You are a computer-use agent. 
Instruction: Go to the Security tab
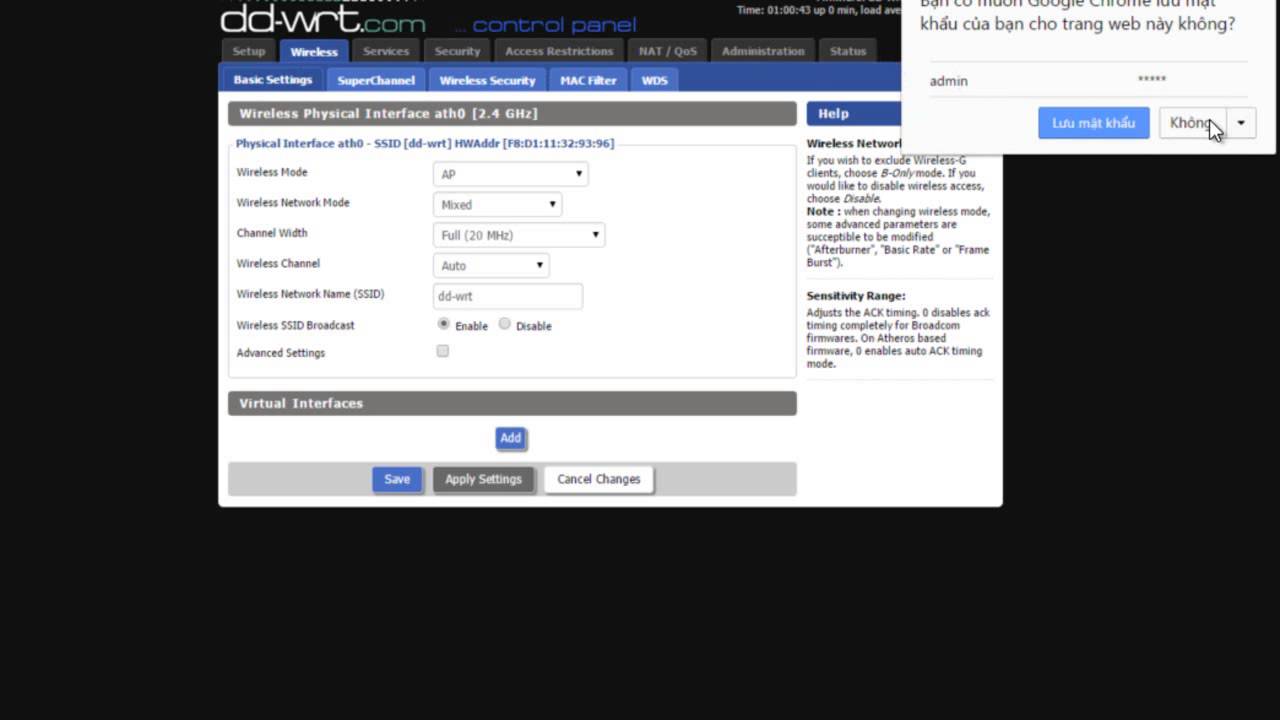(x=458, y=51)
